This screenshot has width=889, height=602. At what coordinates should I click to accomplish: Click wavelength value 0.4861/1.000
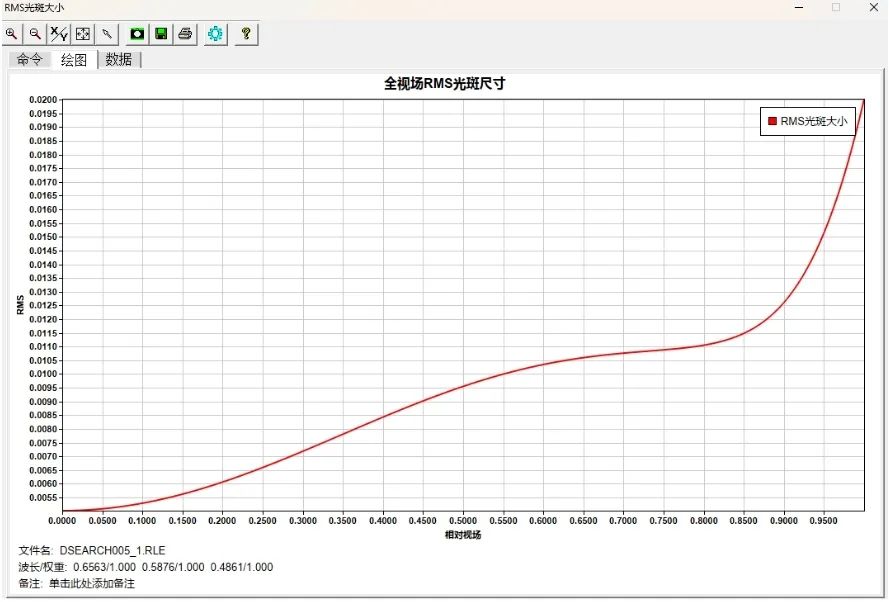click(242, 567)
